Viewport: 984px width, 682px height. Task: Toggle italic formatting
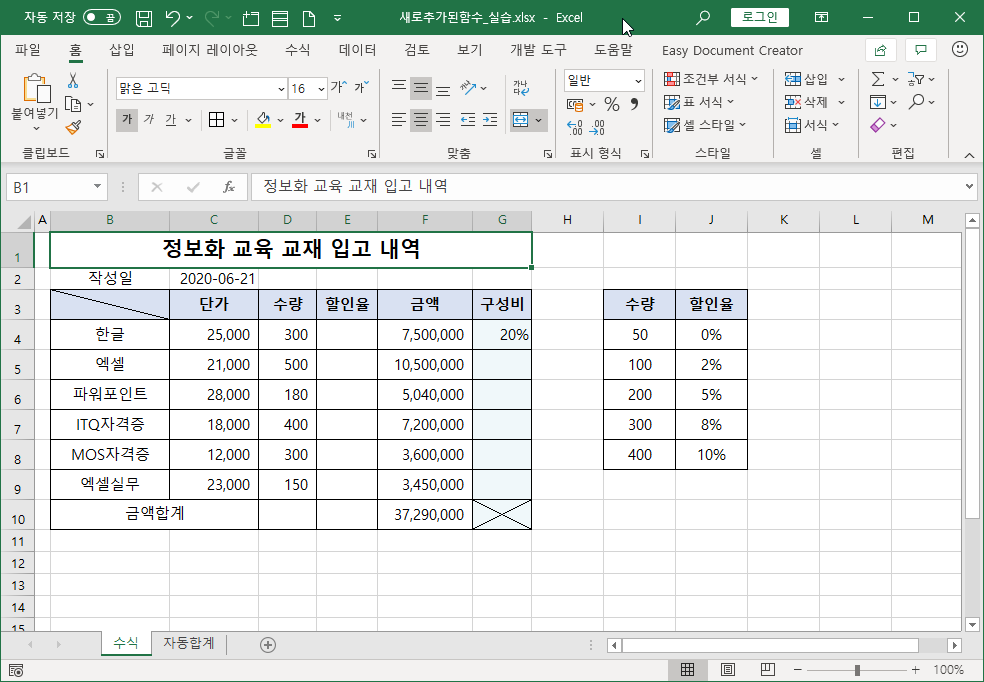[149, 119]
